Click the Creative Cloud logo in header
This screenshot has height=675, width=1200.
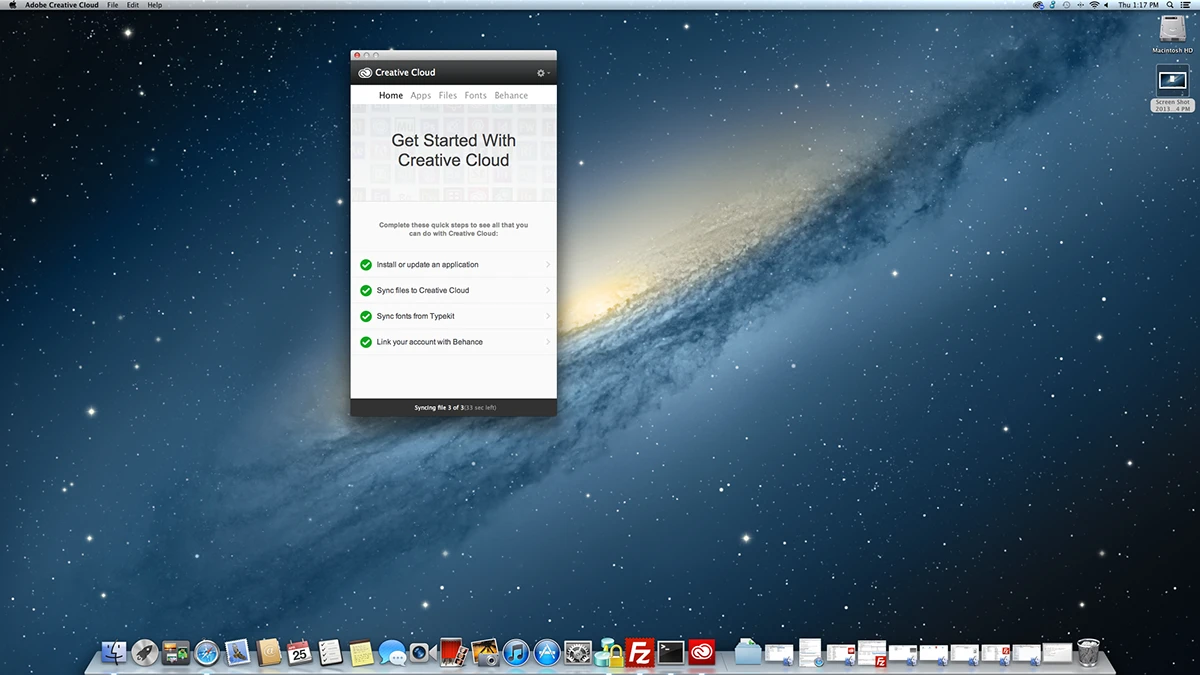pos(365,73)
